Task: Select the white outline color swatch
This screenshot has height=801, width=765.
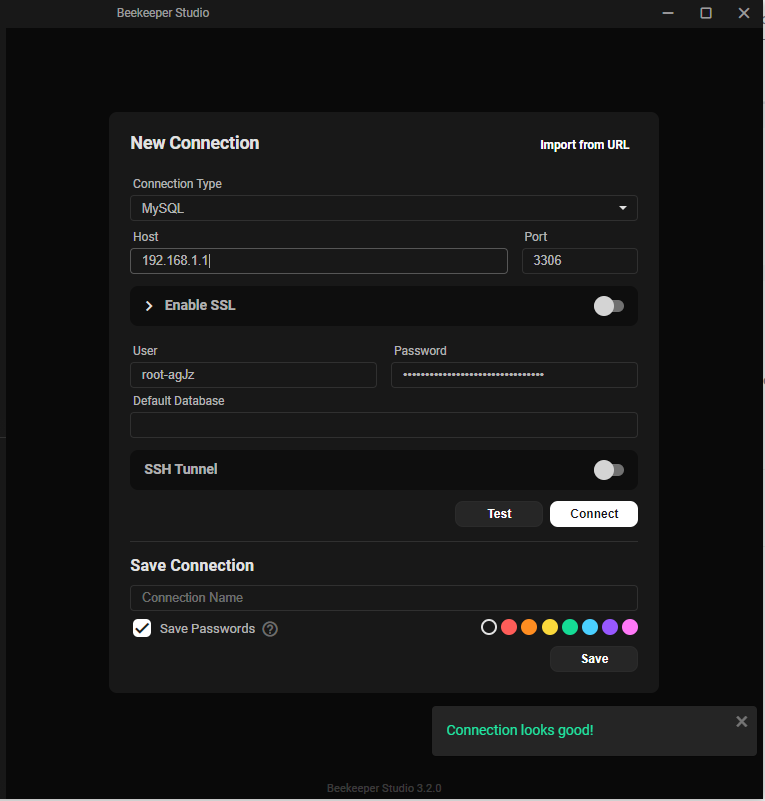Action: click(x=489, y=627)
